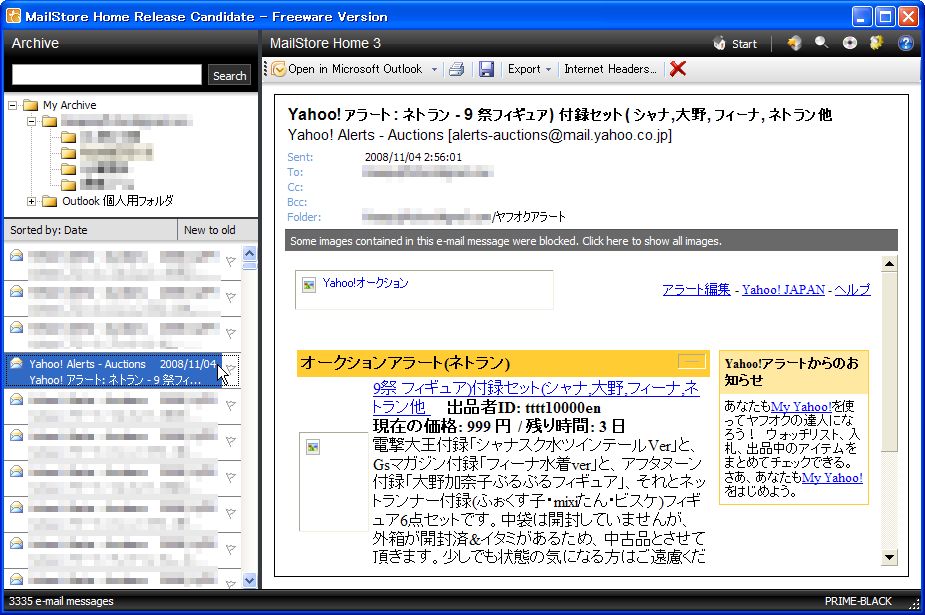This screenshot has height=615, width=925.
Task: Click the MailStore app icon in title bar
Action: [x=13, y=16]
